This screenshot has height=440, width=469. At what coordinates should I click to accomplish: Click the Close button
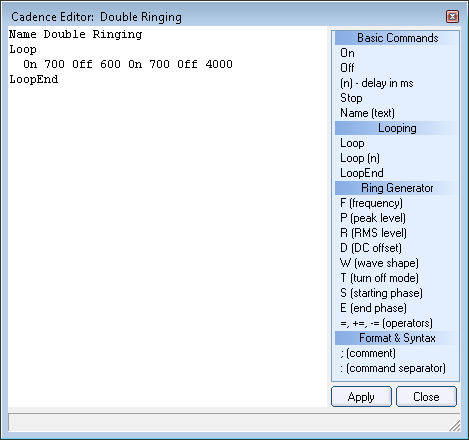[x=426, y=397]
